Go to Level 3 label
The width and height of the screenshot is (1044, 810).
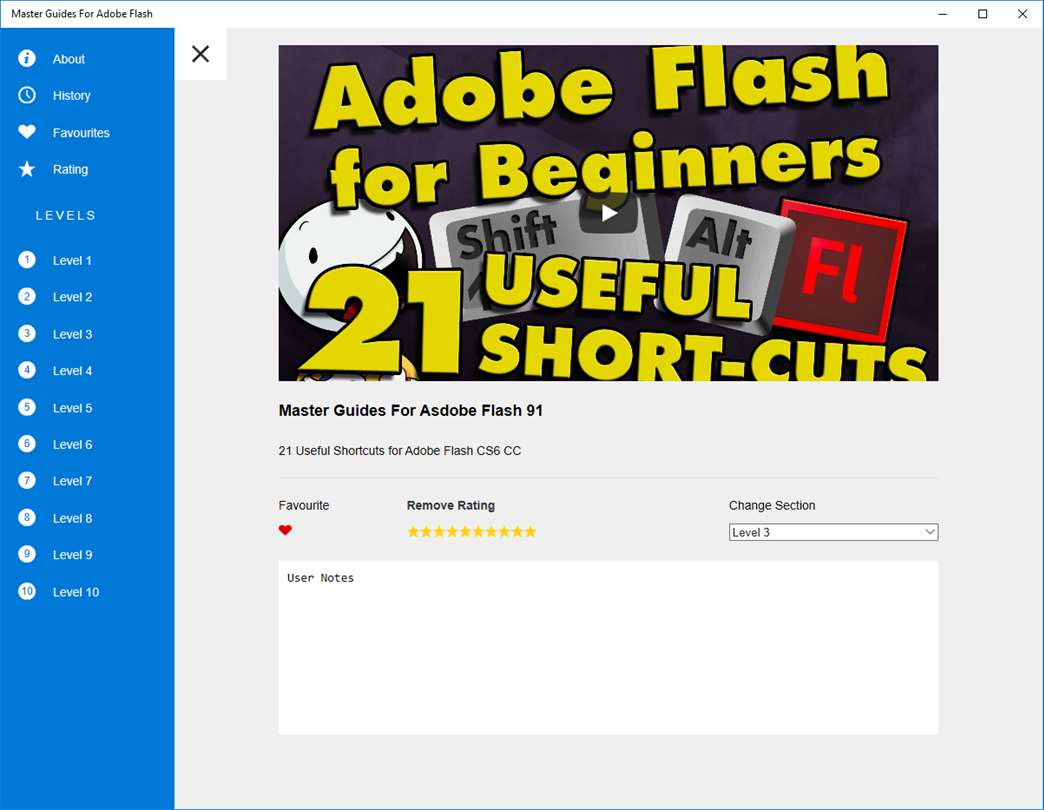point(73,334)
